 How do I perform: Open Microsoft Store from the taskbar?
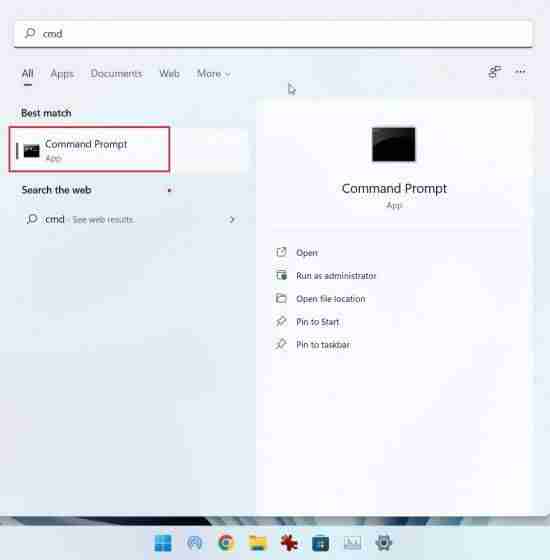320,543
